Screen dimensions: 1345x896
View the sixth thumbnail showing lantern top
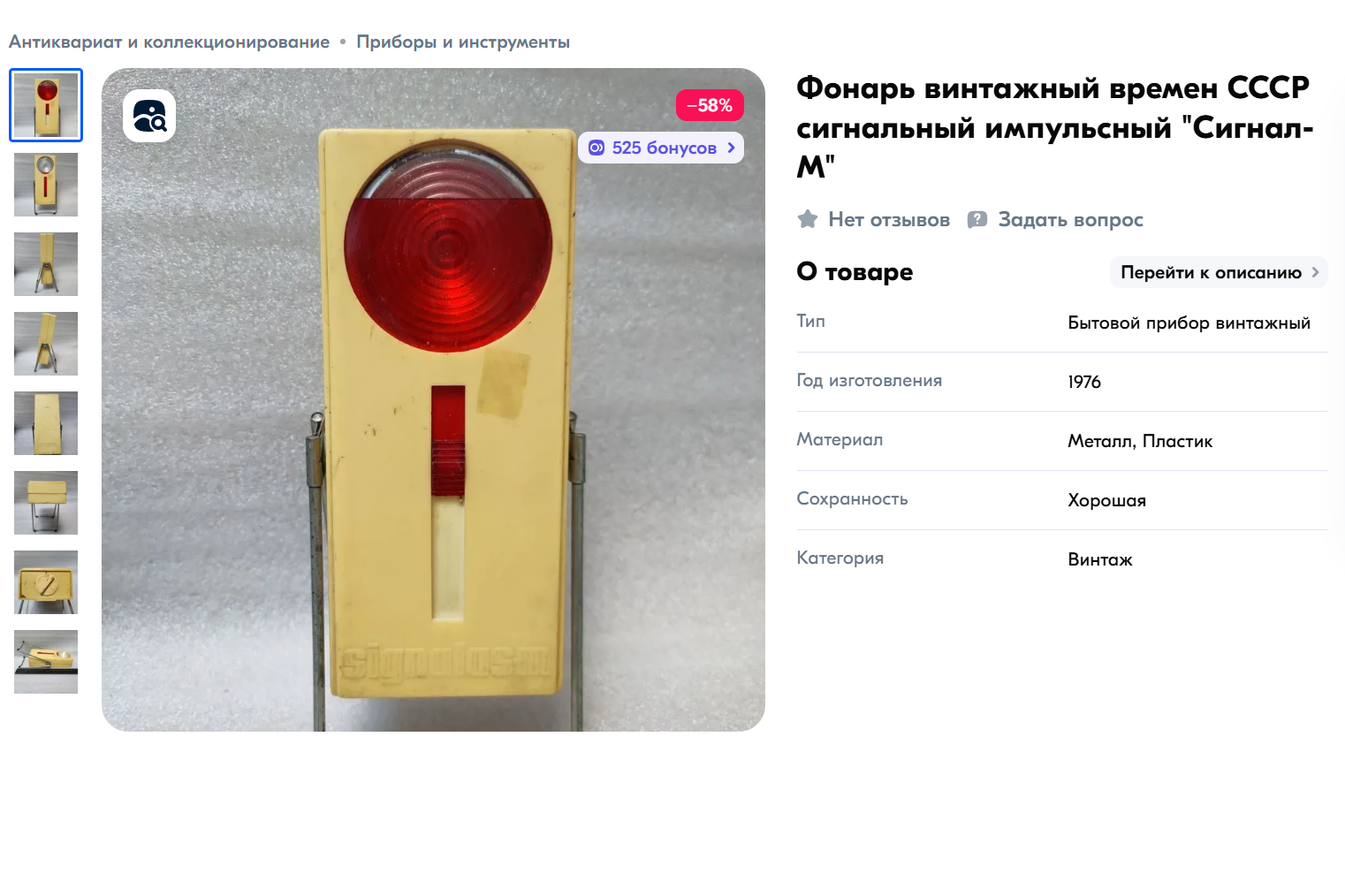46,503
